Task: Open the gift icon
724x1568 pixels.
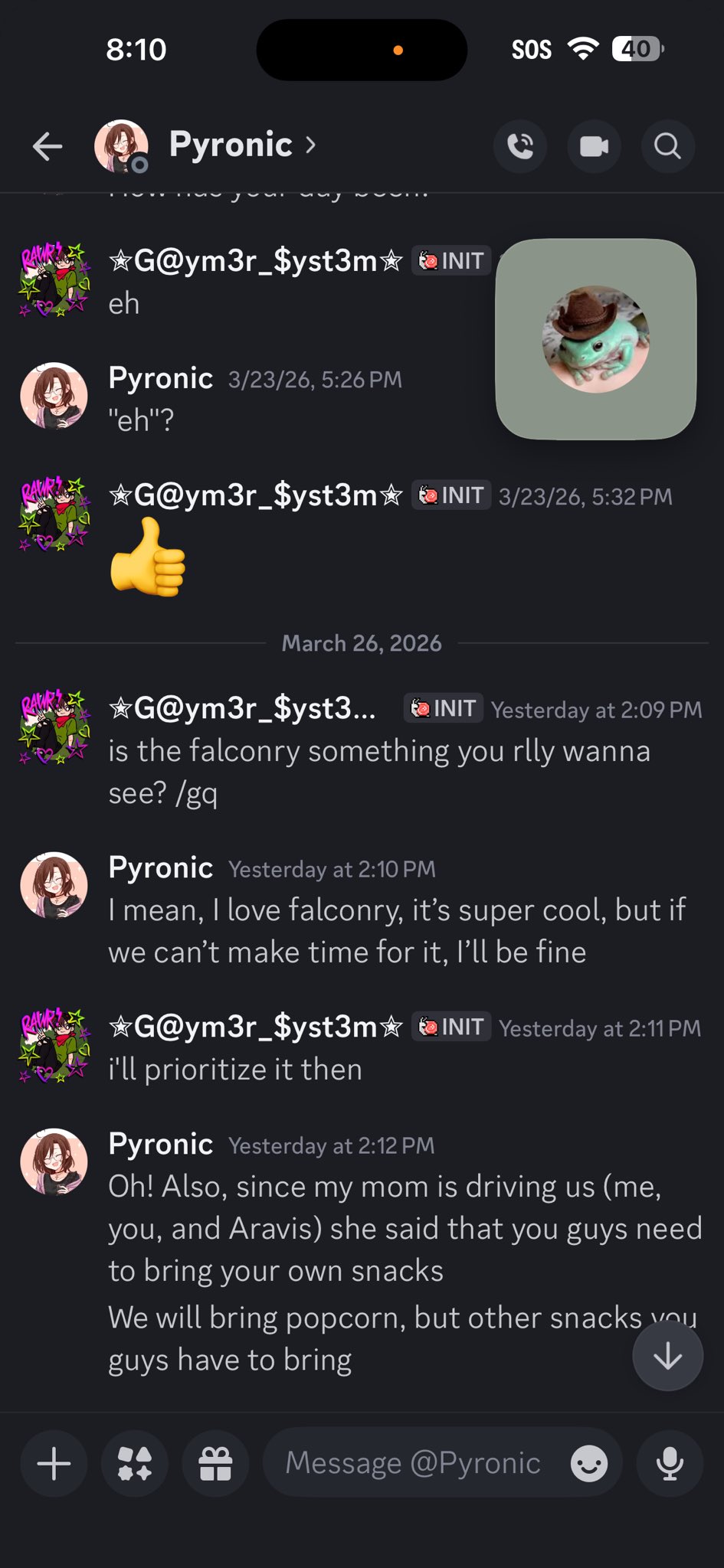Action: coord(215,1464)
